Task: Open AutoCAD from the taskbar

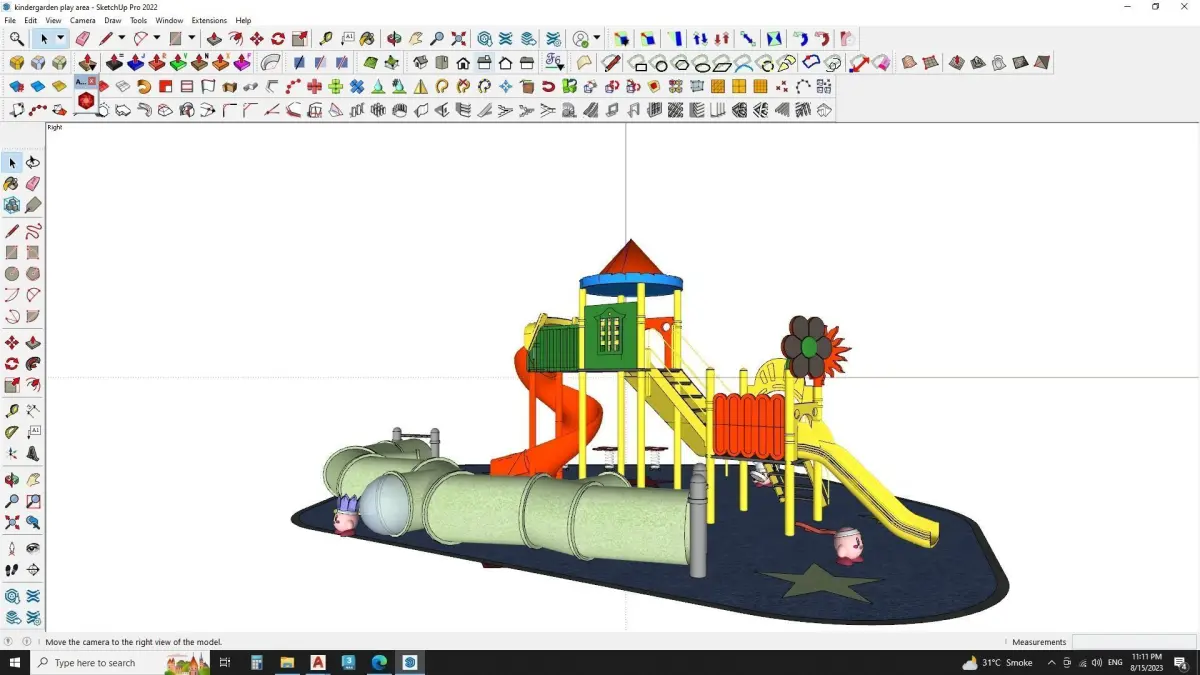Action: pyautogui.click(x=318, y=662)
